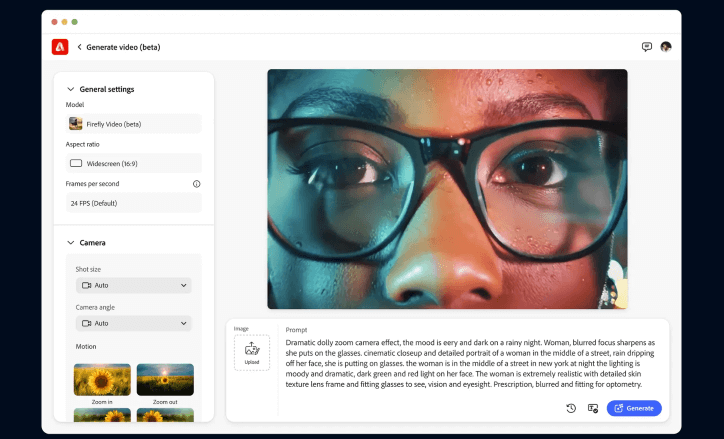The image size is (724, 439).
Task: Click the Prompt label above the text
Action: (x=296, y=330)
